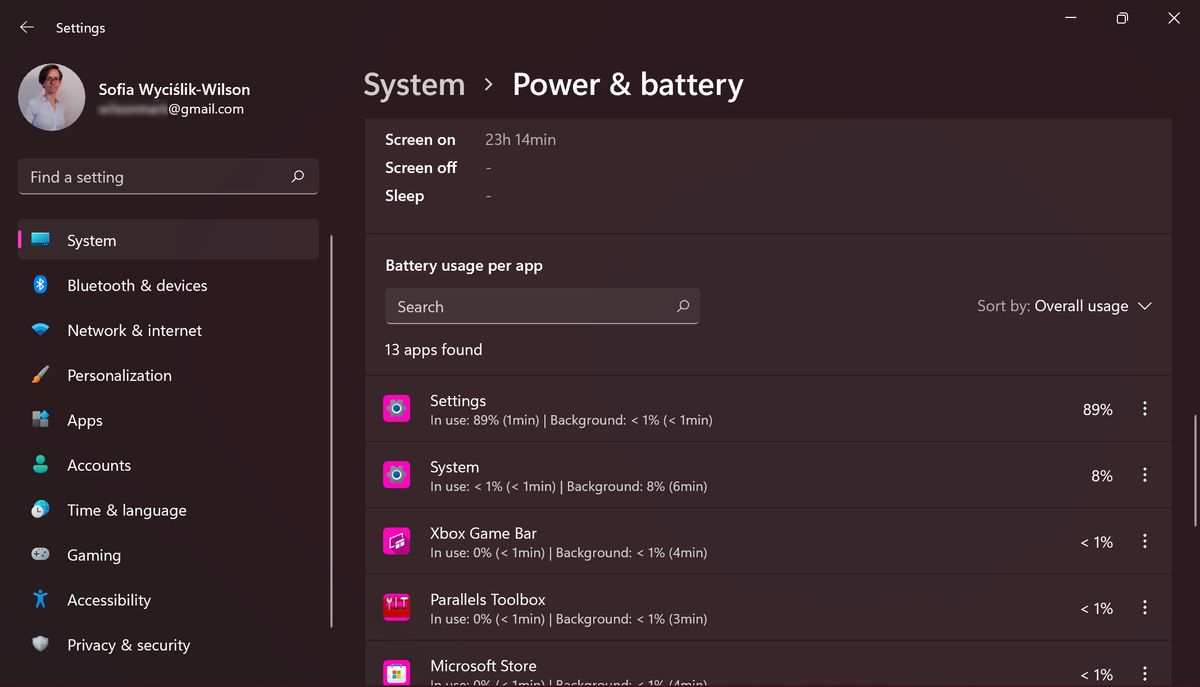This screenshot has width=1200, height=687.
Task: Click the battery usage Search field
Action: tap(542, 306)
